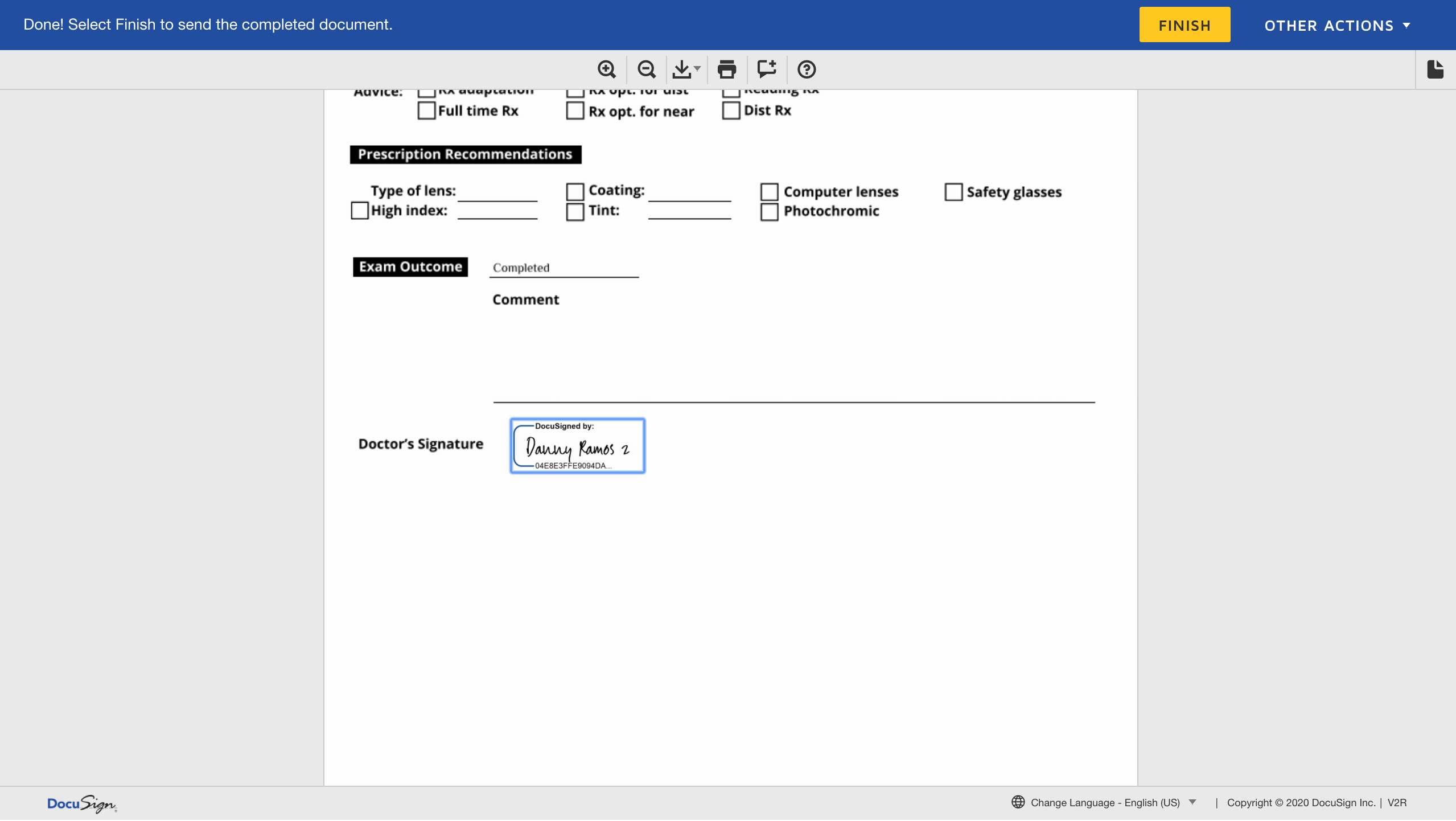Image resolution: width=1456 pixels, height=821 pixels.
Task: Click the Type of lens input line
Action: [497, 193]
